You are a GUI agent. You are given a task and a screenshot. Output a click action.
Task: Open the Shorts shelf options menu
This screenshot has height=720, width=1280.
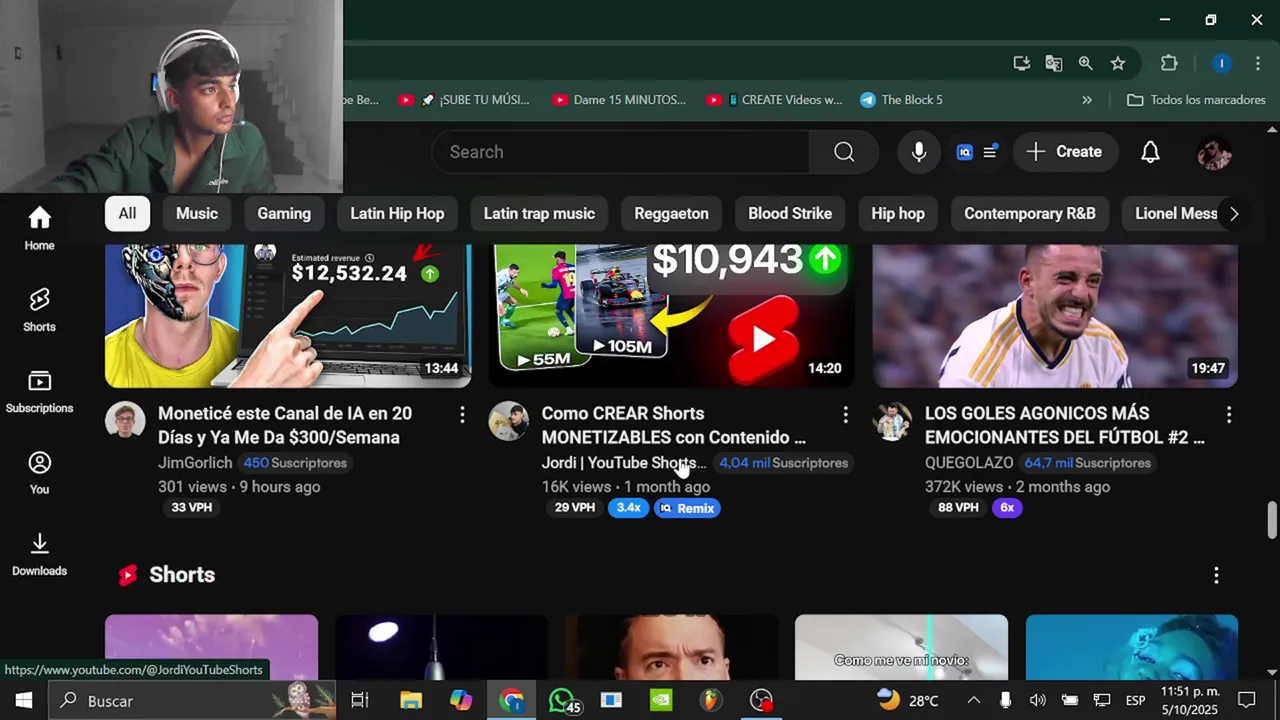point(1216,575)
